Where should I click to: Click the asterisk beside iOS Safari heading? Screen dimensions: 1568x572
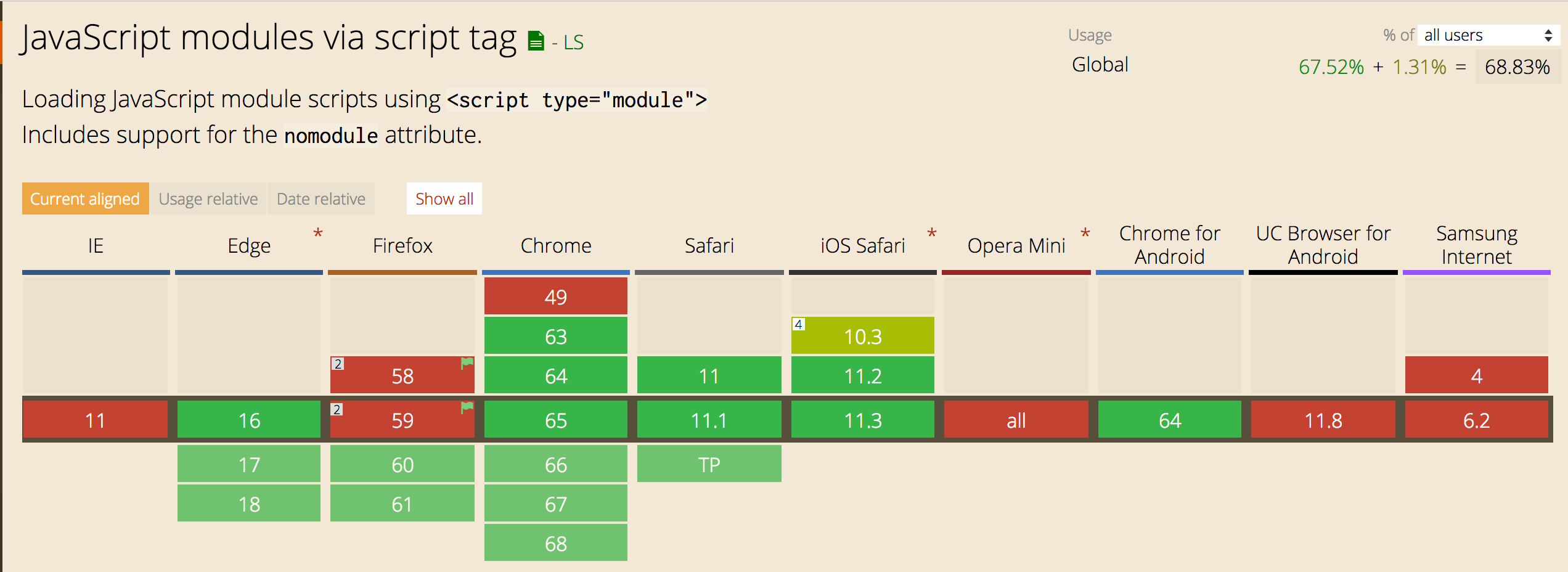[932, 234]
